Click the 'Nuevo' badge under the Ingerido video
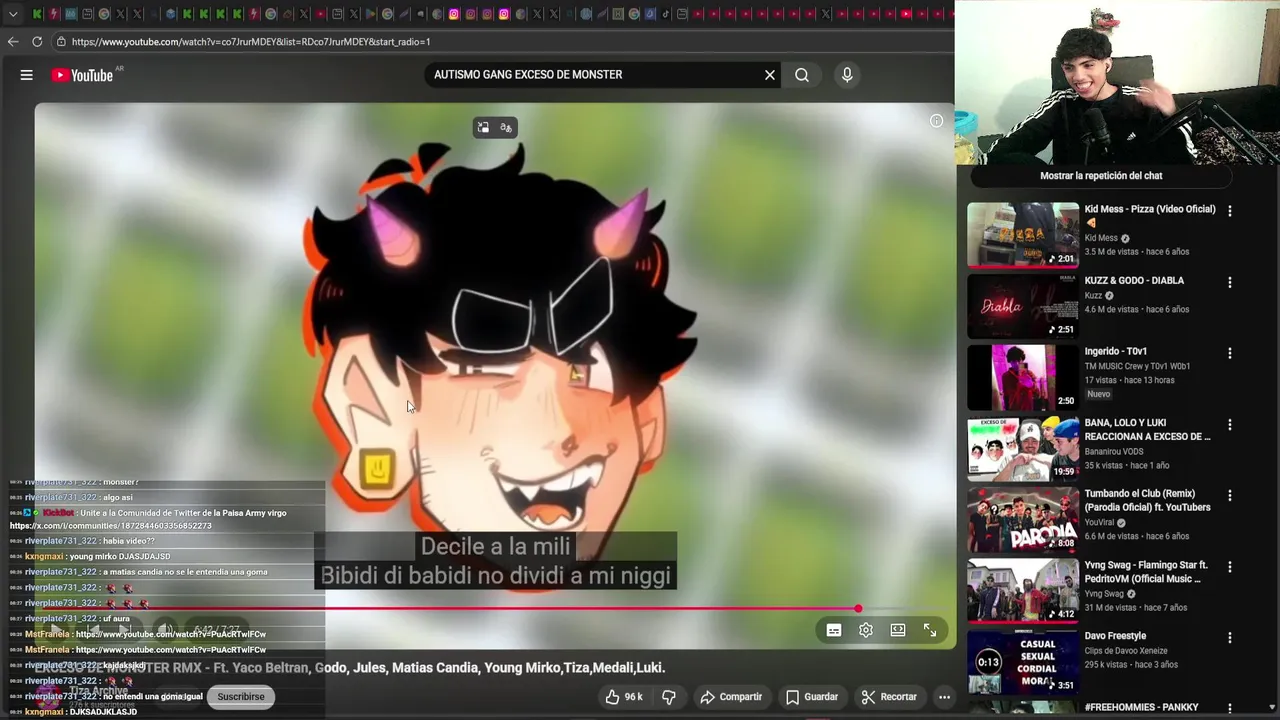Image resolution: width=1280 pixels, height=720 pixels. [x=1098, y=394]
